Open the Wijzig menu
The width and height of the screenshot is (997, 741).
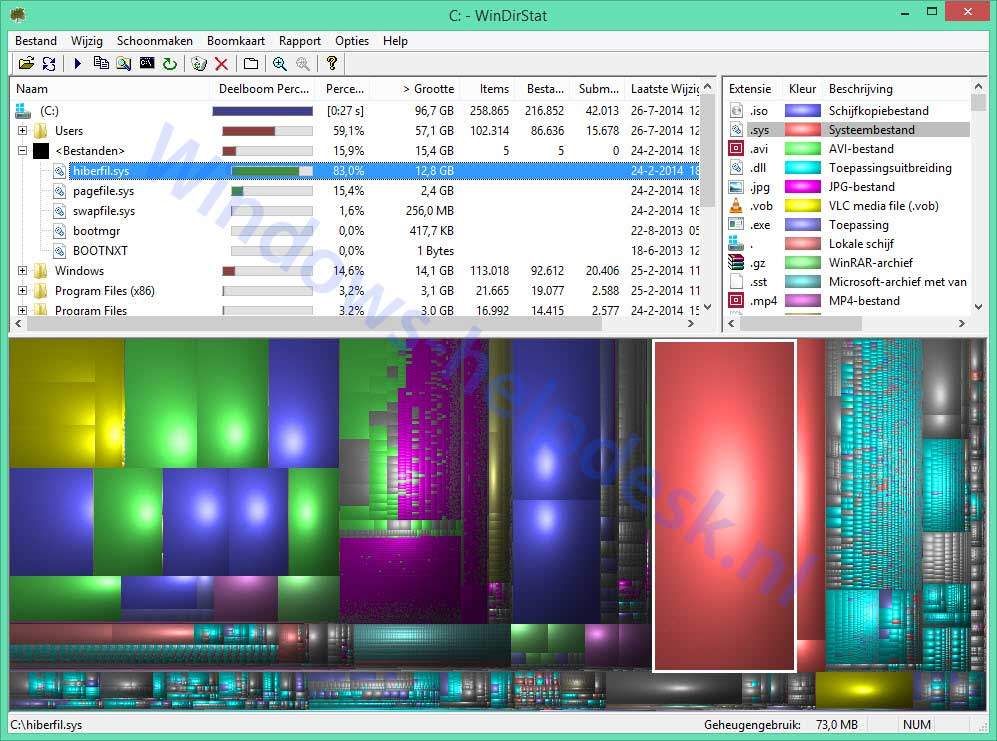86,41
